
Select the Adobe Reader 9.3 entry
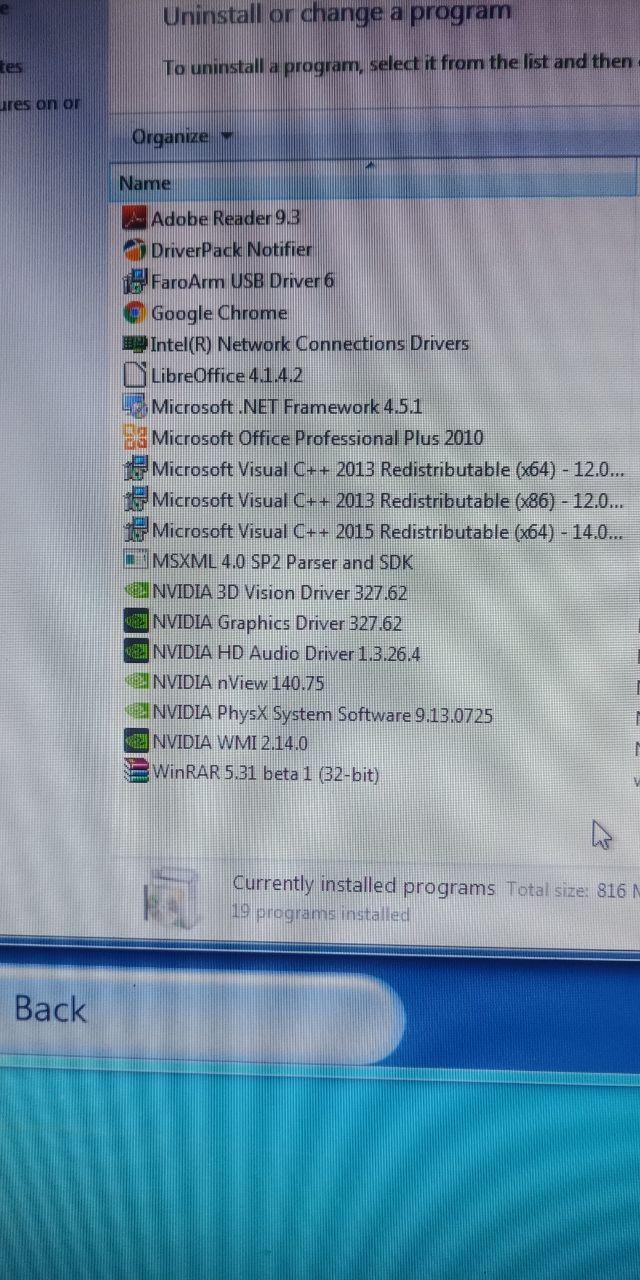225,217
